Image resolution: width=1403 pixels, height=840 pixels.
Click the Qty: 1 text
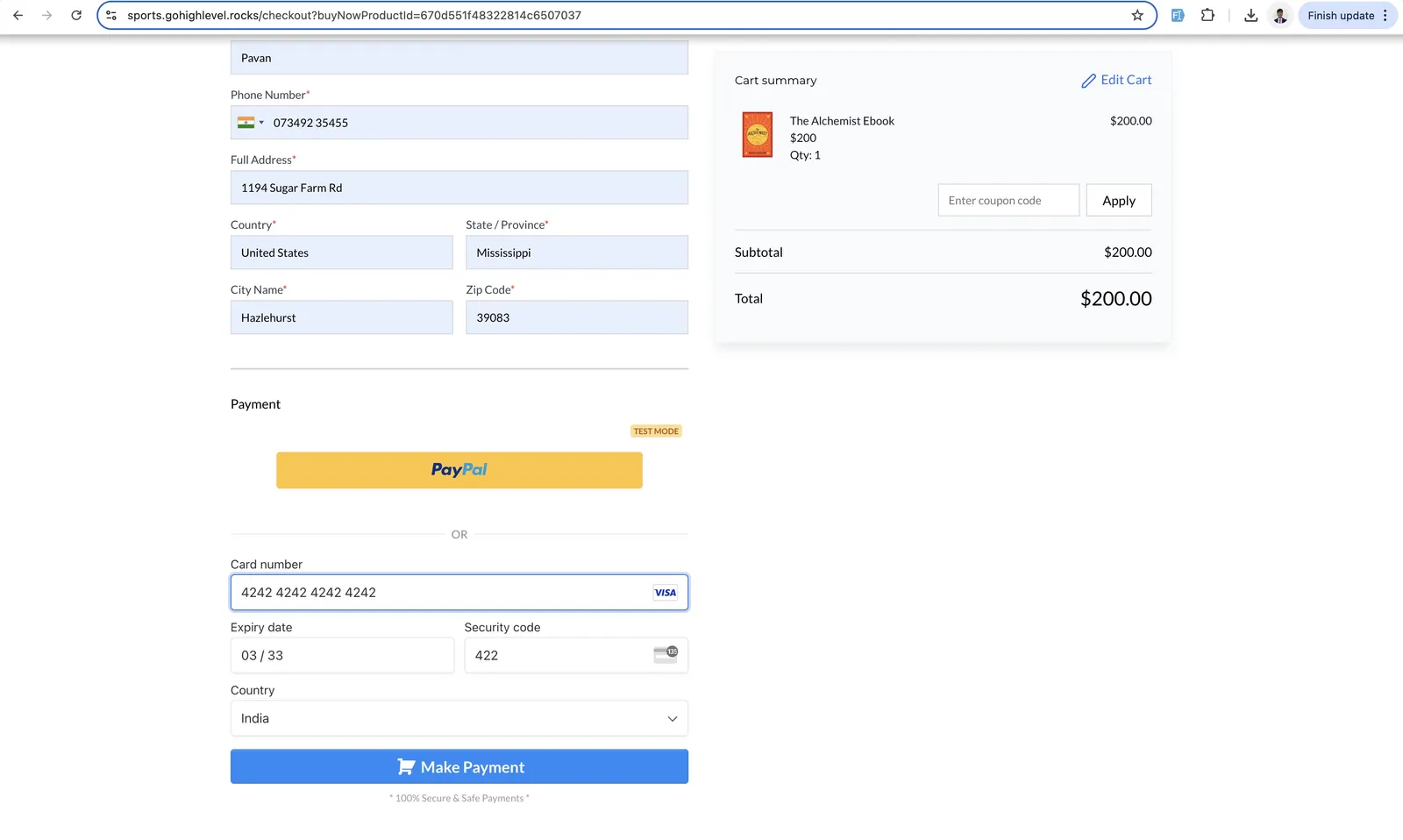(805, 155)
